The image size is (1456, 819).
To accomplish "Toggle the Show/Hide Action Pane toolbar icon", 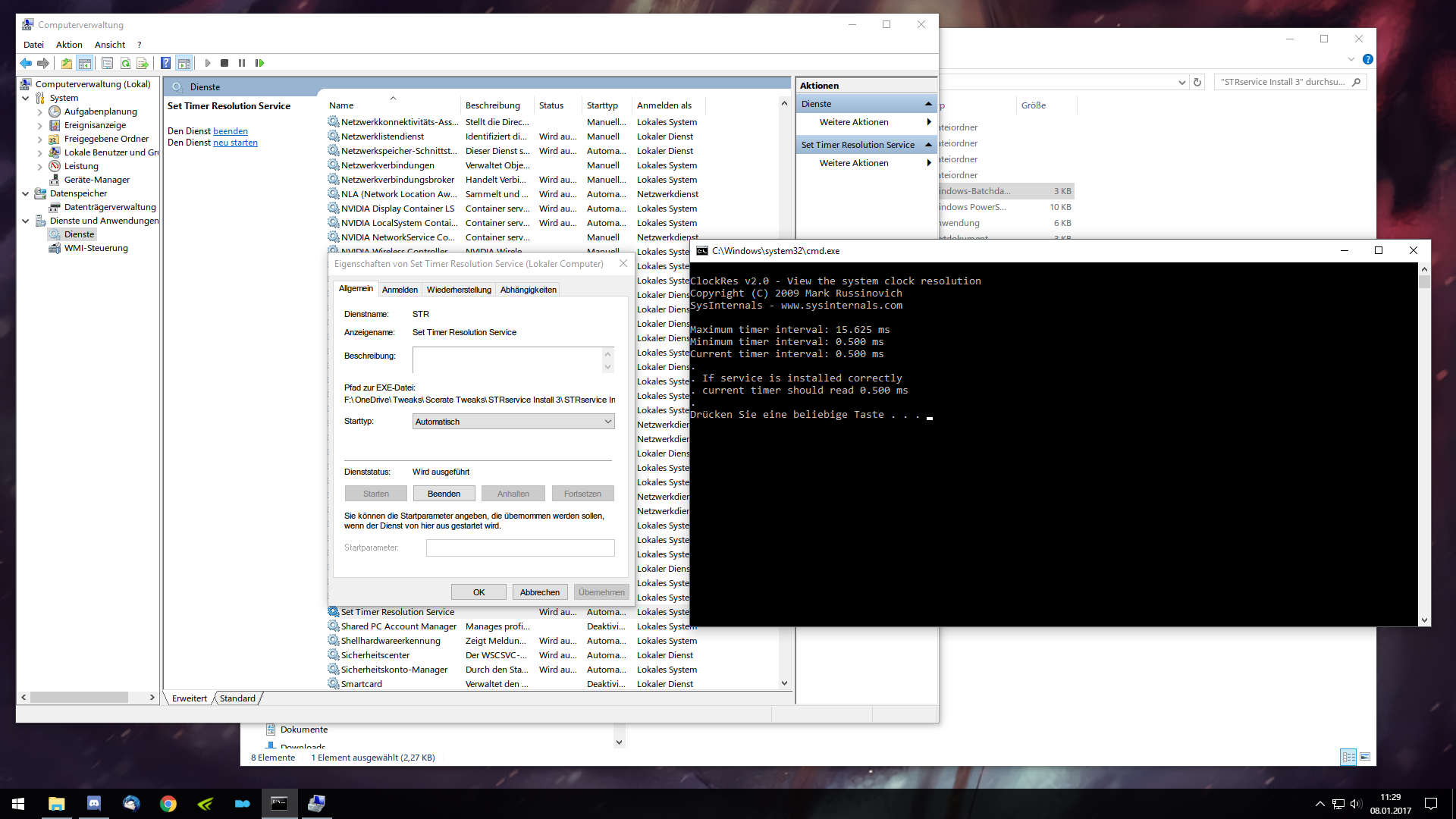I will (184, 63).
